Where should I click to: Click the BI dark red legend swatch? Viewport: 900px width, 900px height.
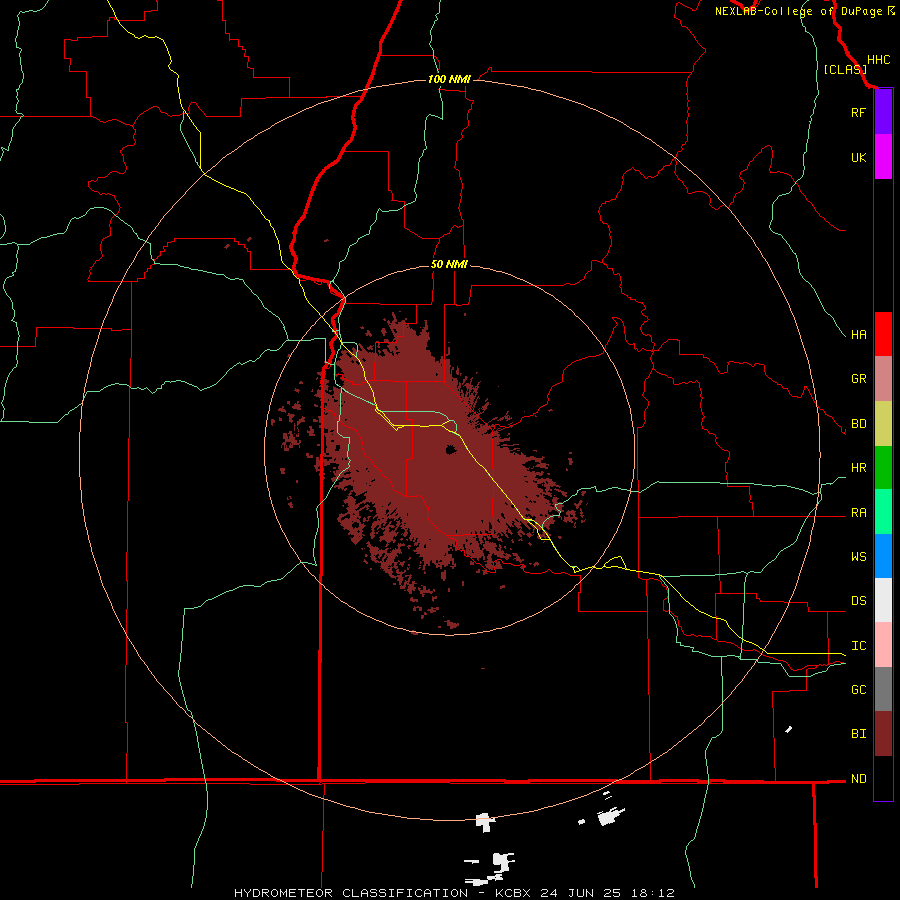click(883, 734)
